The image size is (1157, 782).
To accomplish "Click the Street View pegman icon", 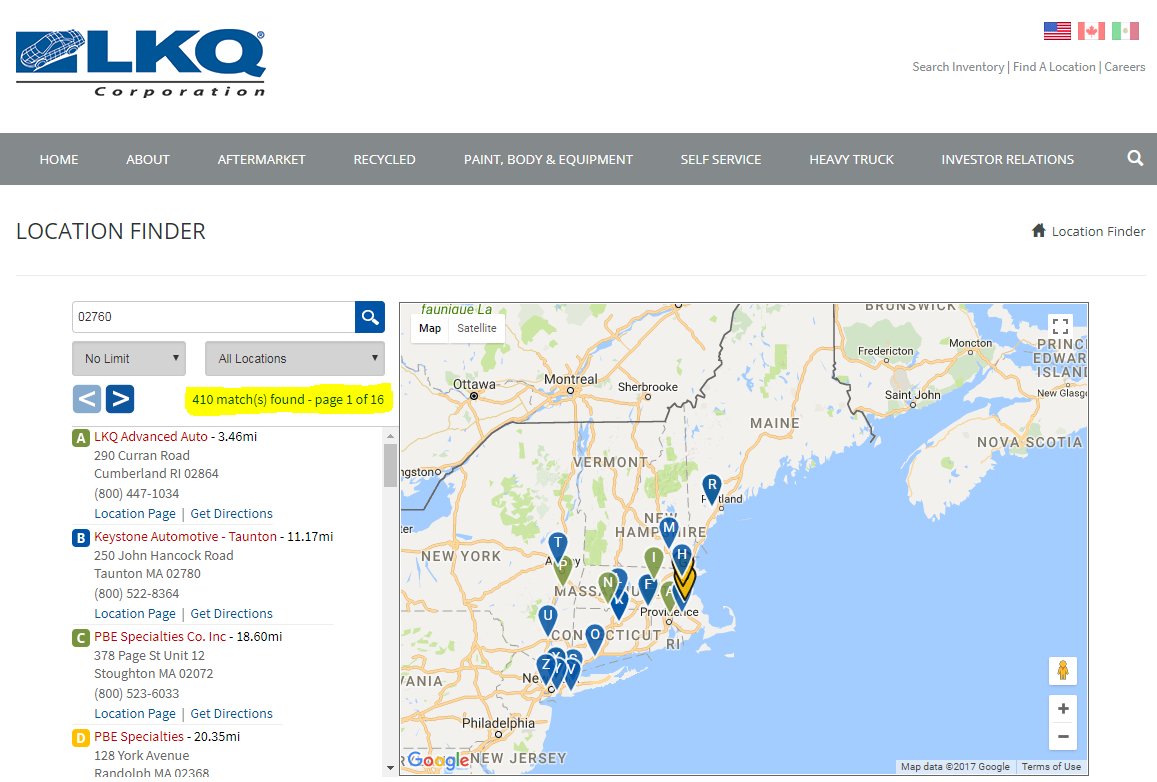I will (x=1063, y=671).
